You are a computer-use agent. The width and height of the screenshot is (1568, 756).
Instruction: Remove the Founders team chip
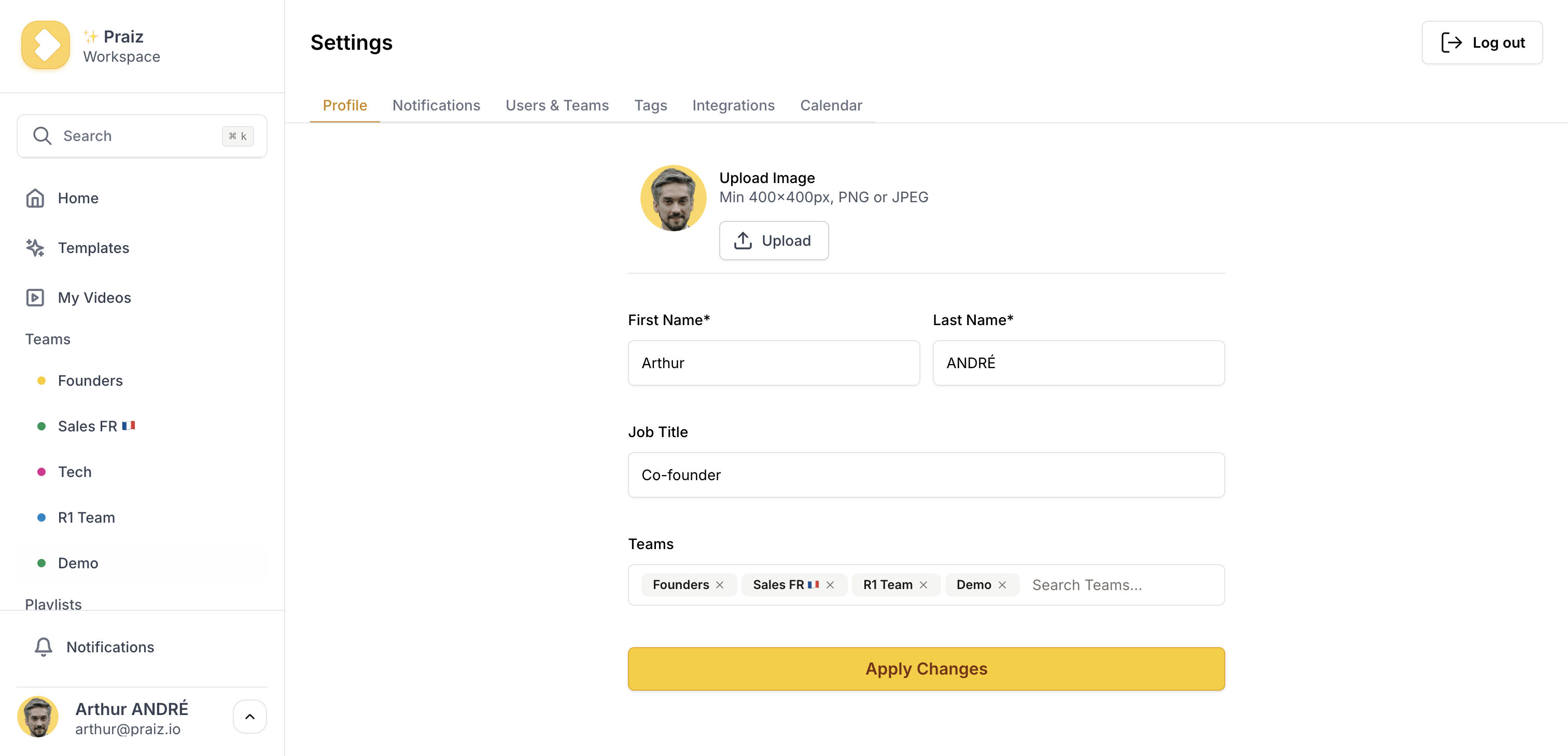click(x=720, y=585)
